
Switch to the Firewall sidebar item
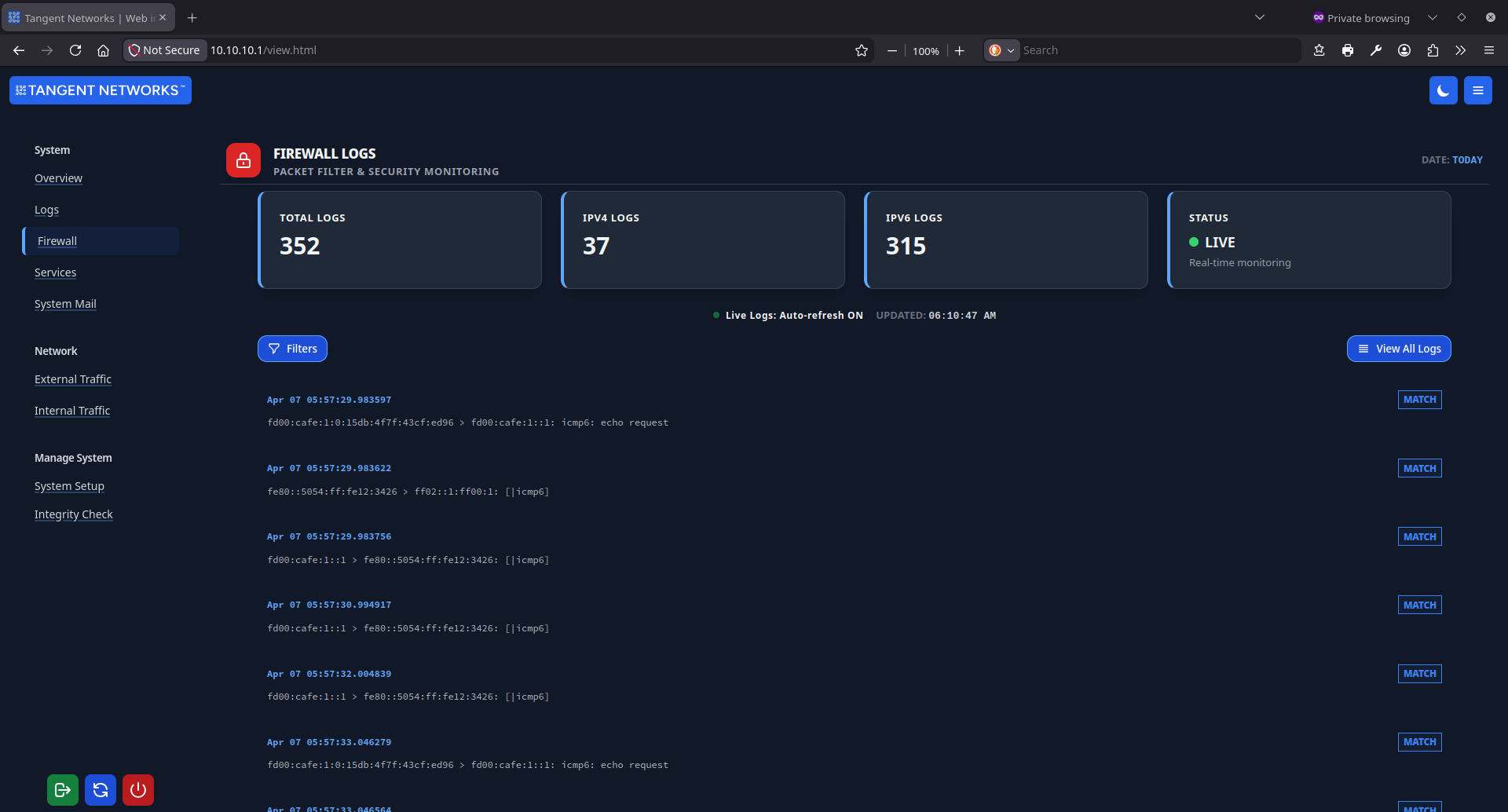coord(57,241)
